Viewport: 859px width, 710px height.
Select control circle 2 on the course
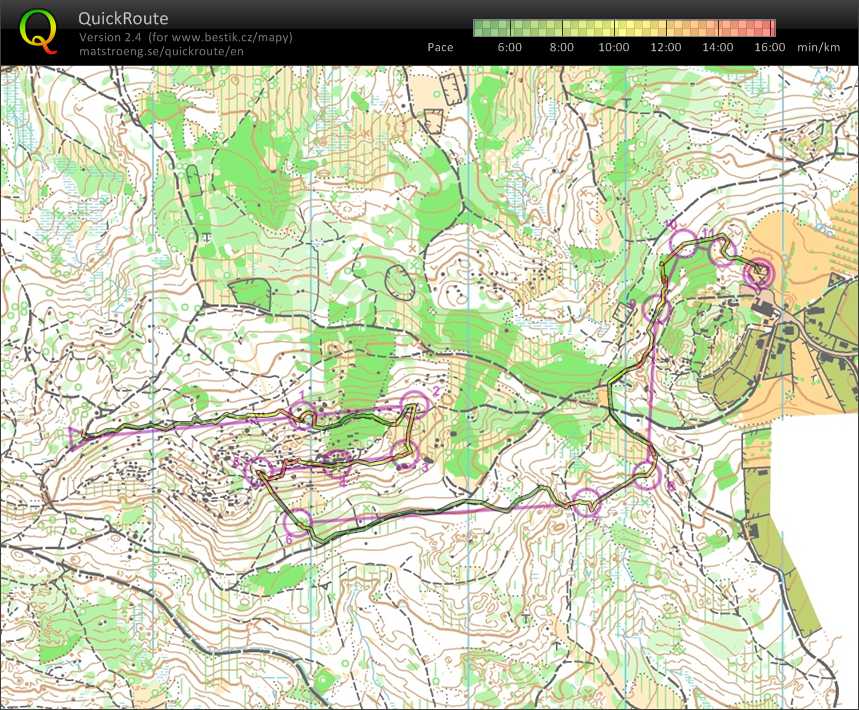413,405
